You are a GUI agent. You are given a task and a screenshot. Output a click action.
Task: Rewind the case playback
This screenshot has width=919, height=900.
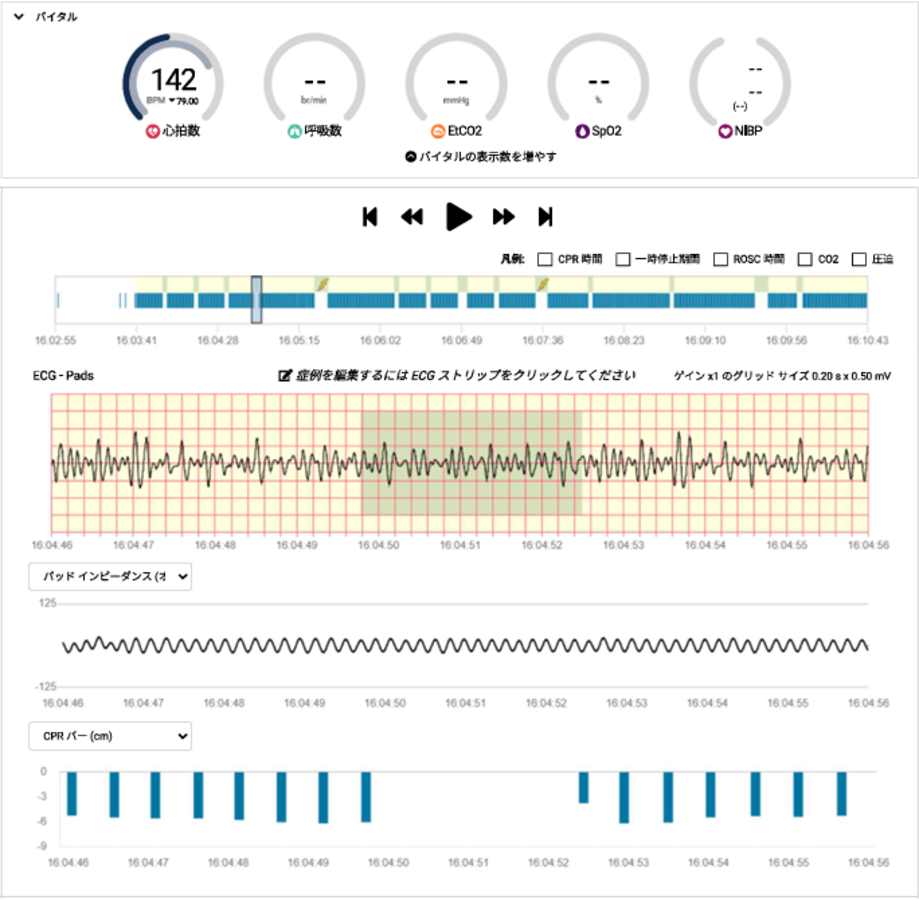[412, 217]
